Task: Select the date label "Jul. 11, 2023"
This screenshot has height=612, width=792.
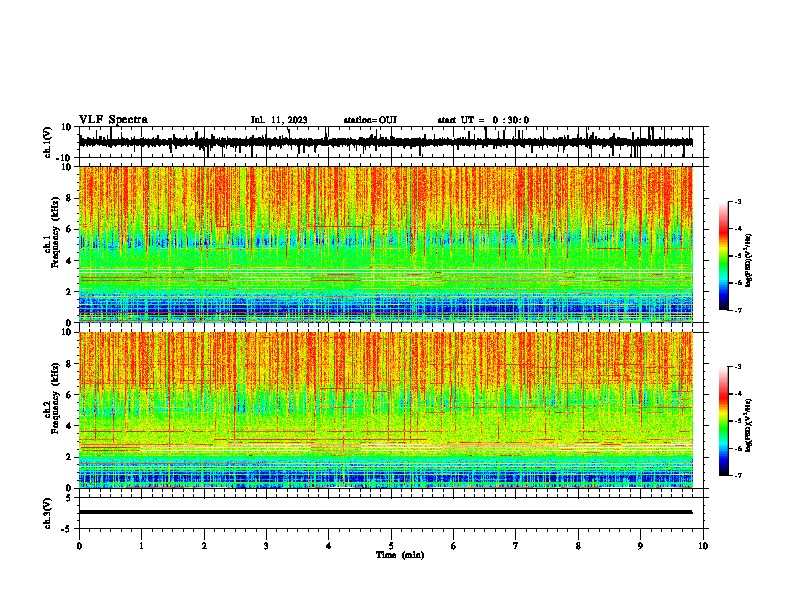Action: pos(279,120)
